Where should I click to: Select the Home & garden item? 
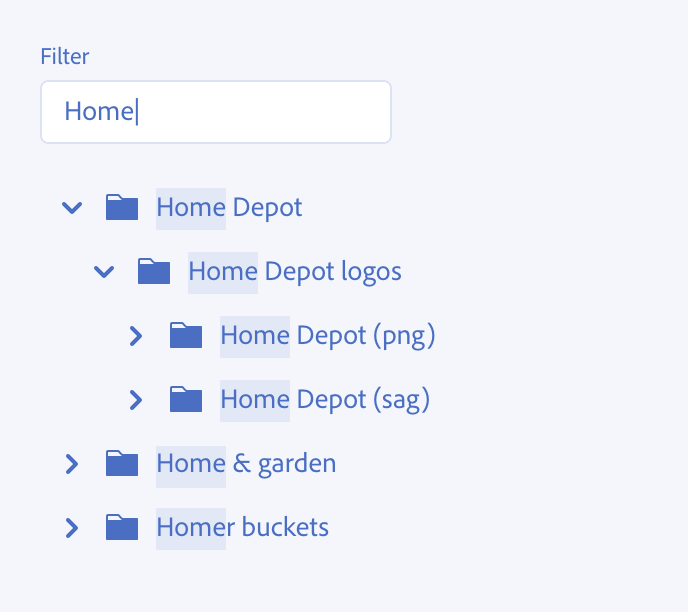click(246, 464)
